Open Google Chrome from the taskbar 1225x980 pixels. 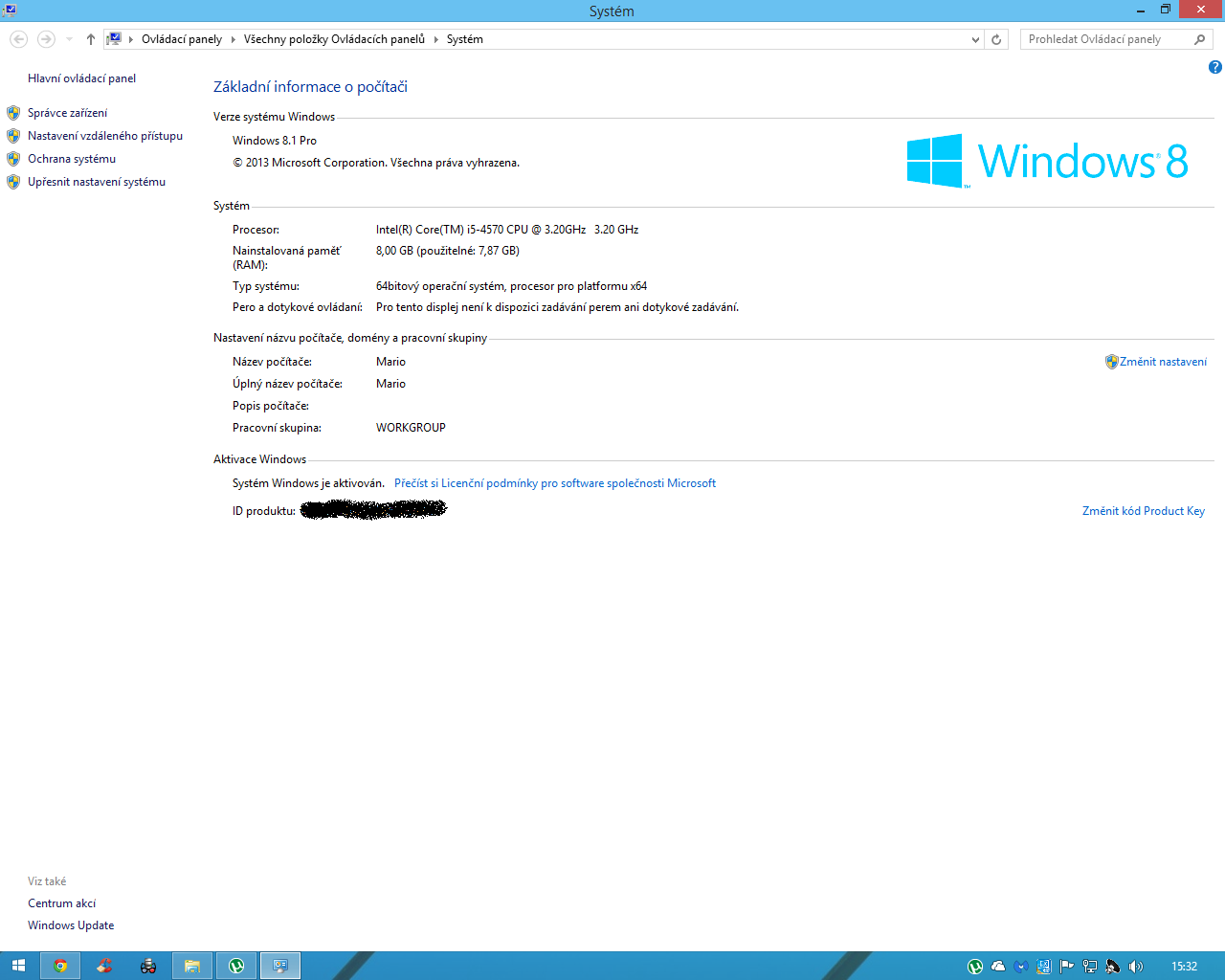pos(60,966)
